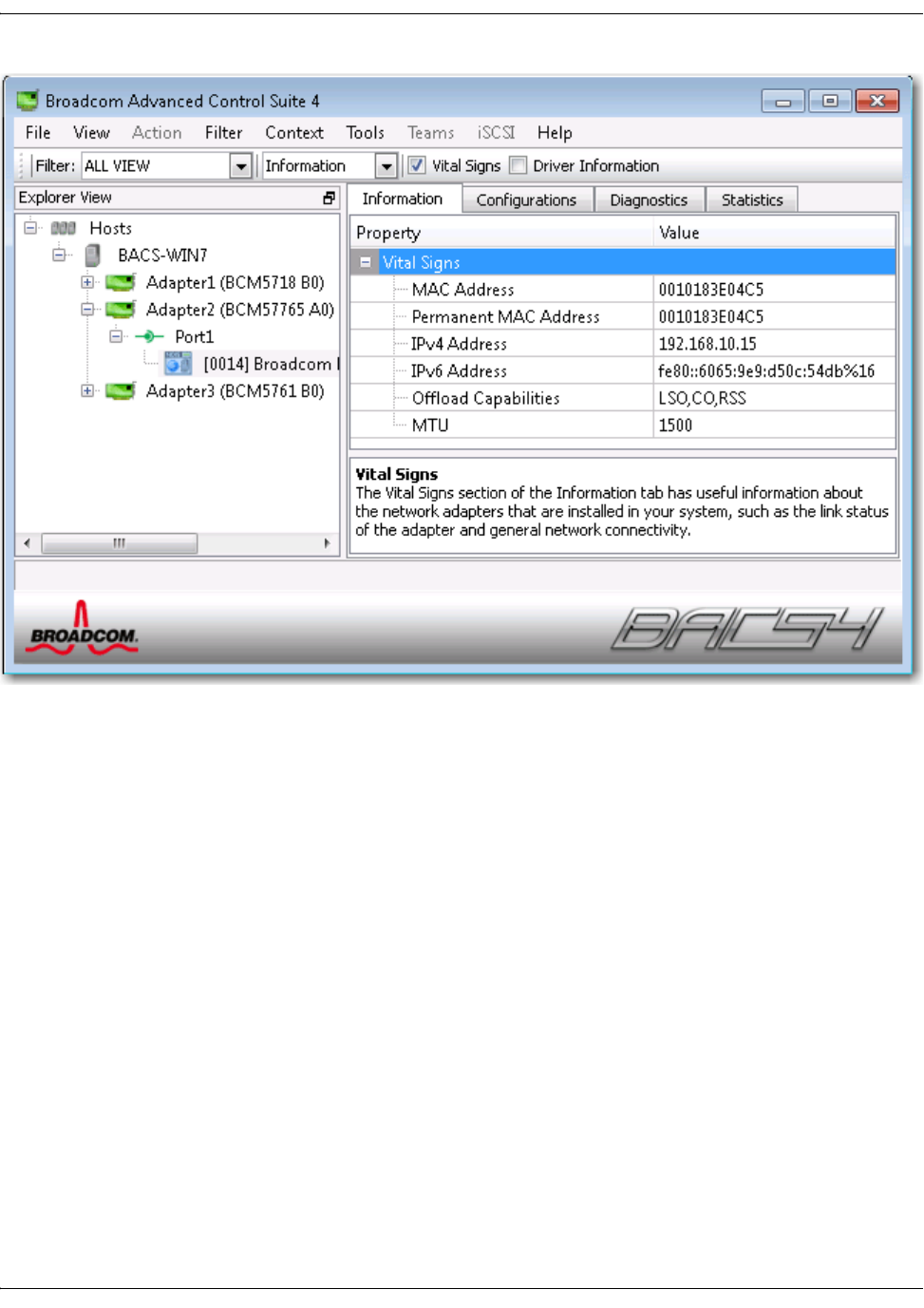Close the Broadcom Advanced Control Suite window

click(877, 101)
